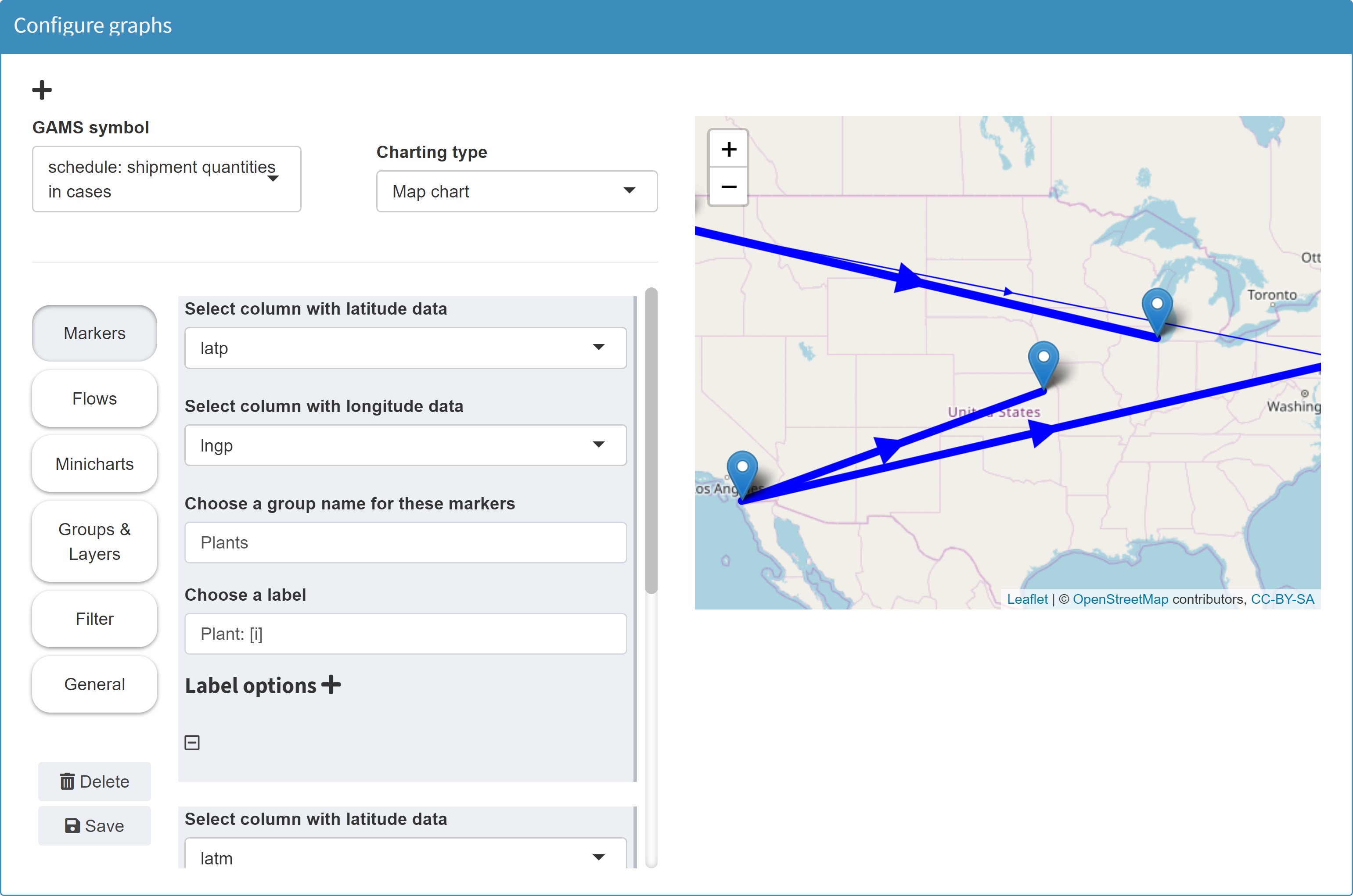
Task: Zoom in on the map
Action: pos(728,149)
